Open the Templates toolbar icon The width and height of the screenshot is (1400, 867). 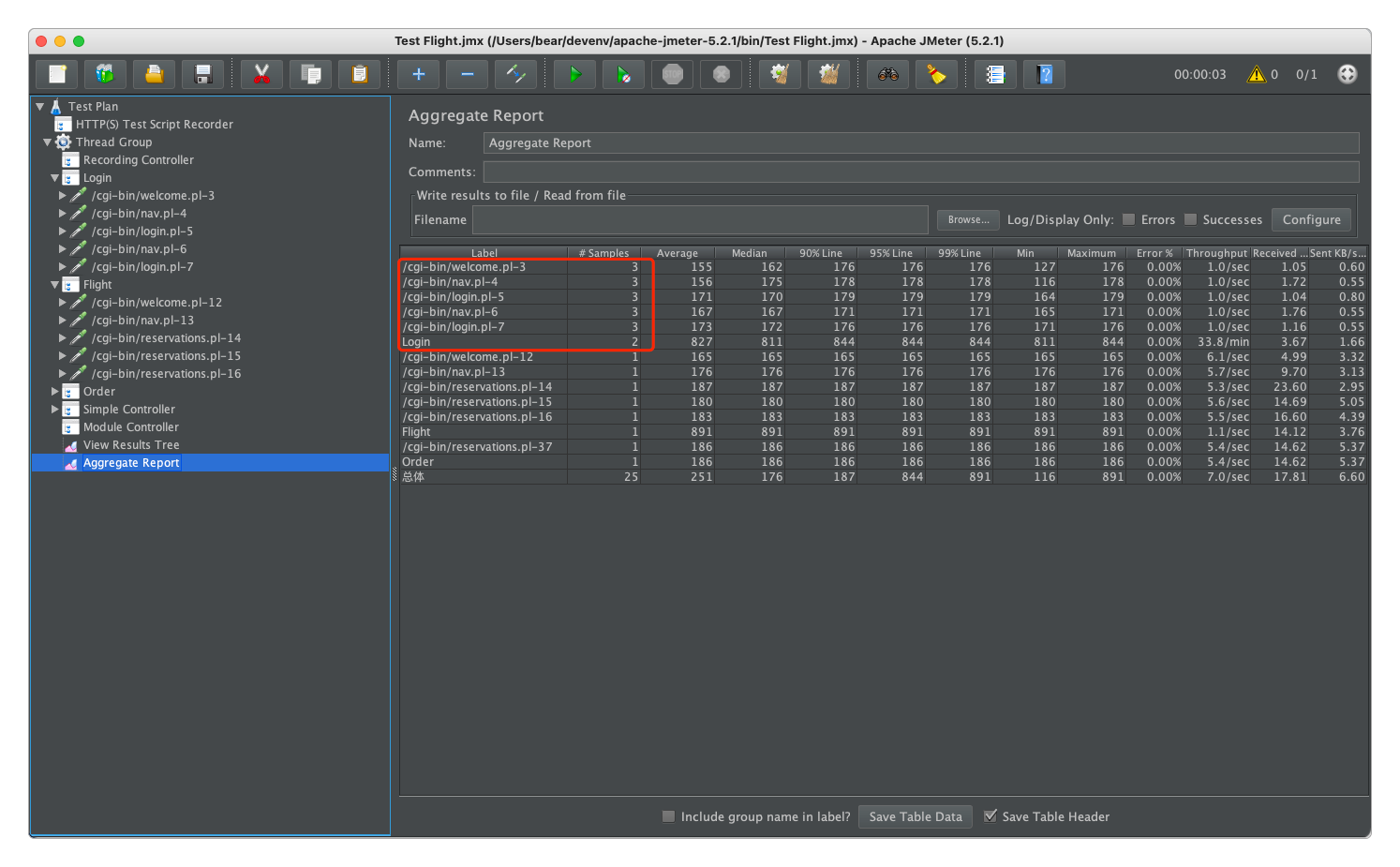105,74
